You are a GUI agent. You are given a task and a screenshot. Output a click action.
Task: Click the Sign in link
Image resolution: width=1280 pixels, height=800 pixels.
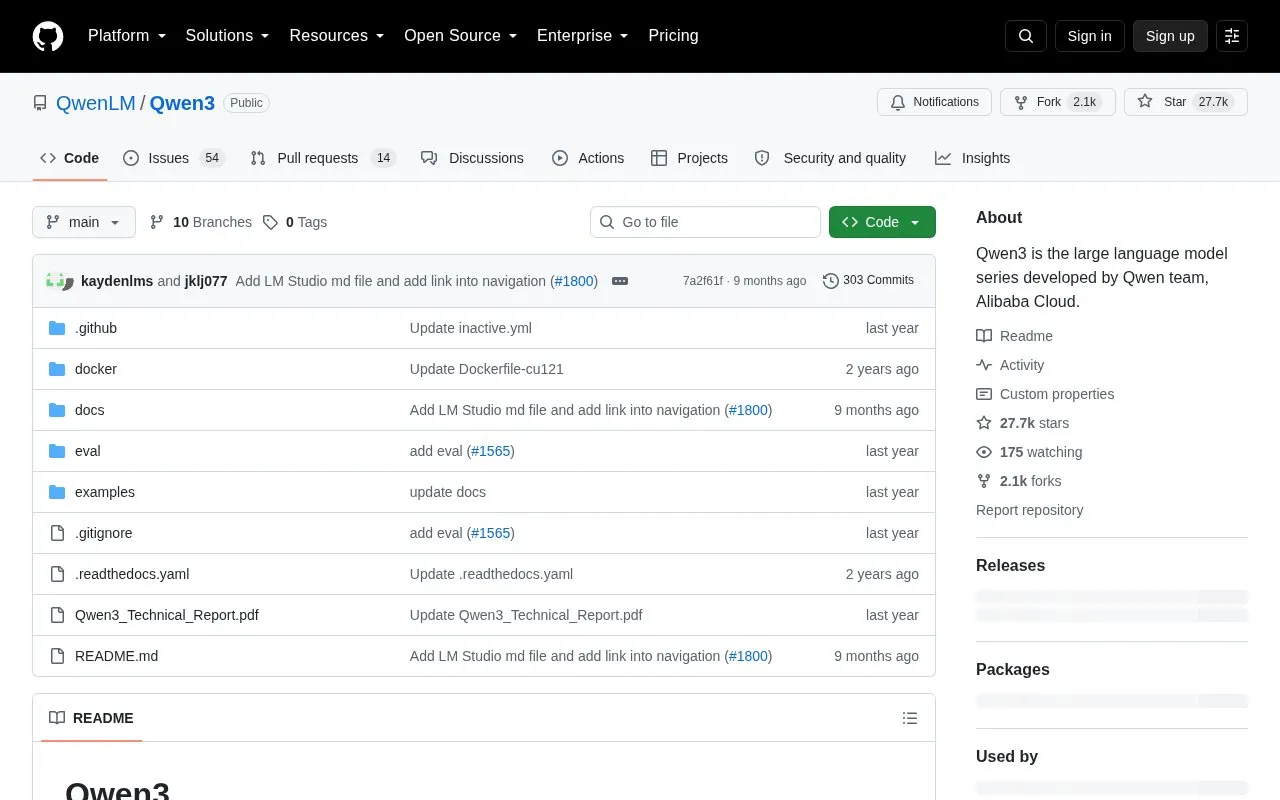(x=1089, y=36)
